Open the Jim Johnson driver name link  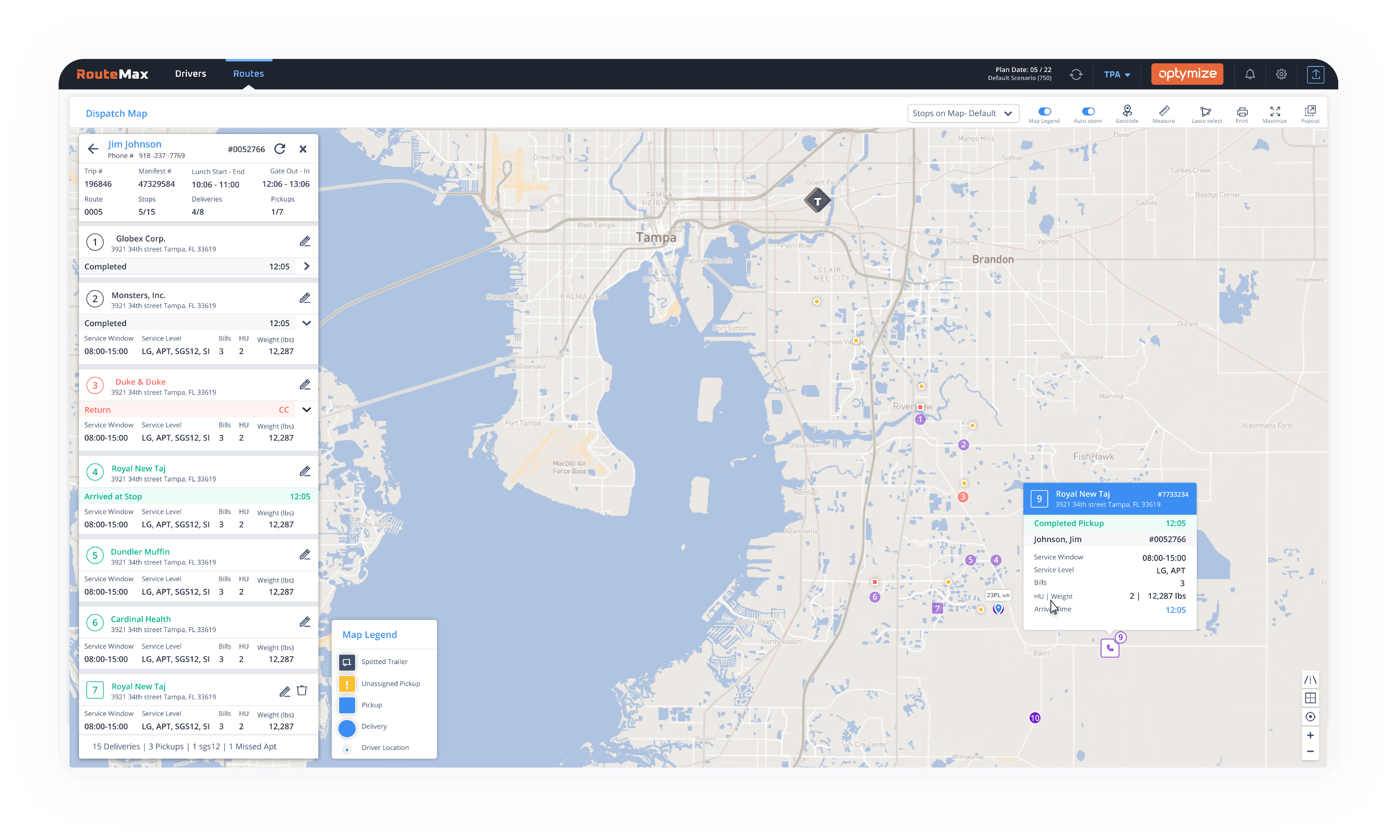(x=135, y=144)
